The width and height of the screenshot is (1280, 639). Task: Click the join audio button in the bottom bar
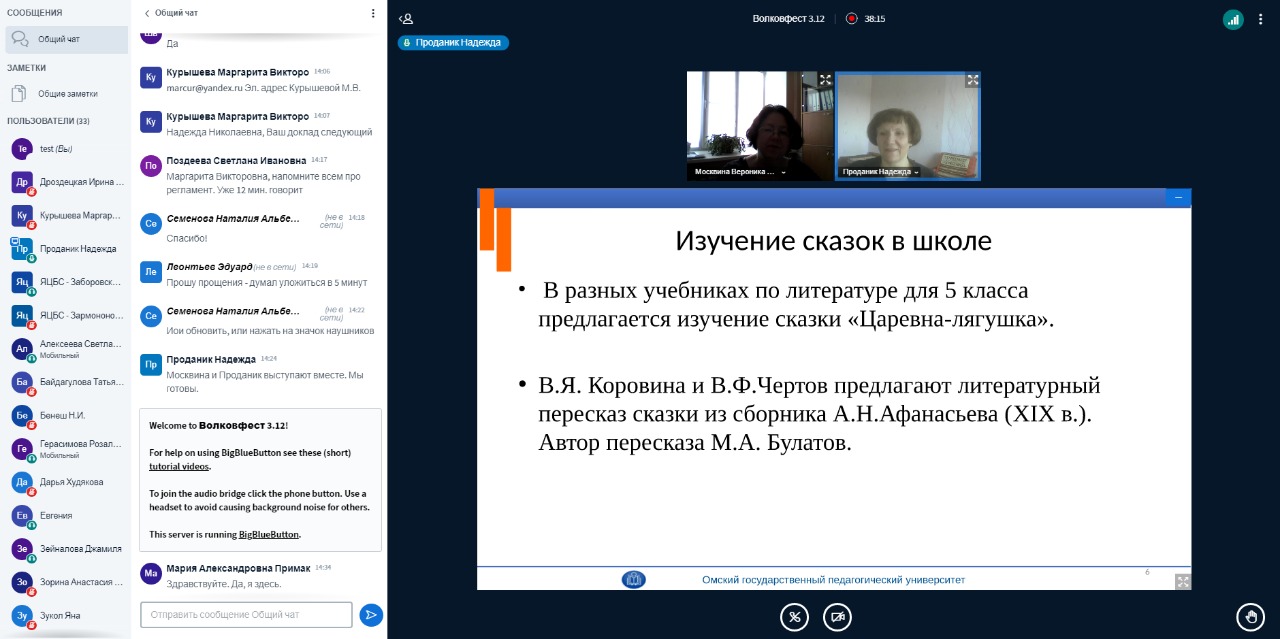795,617
